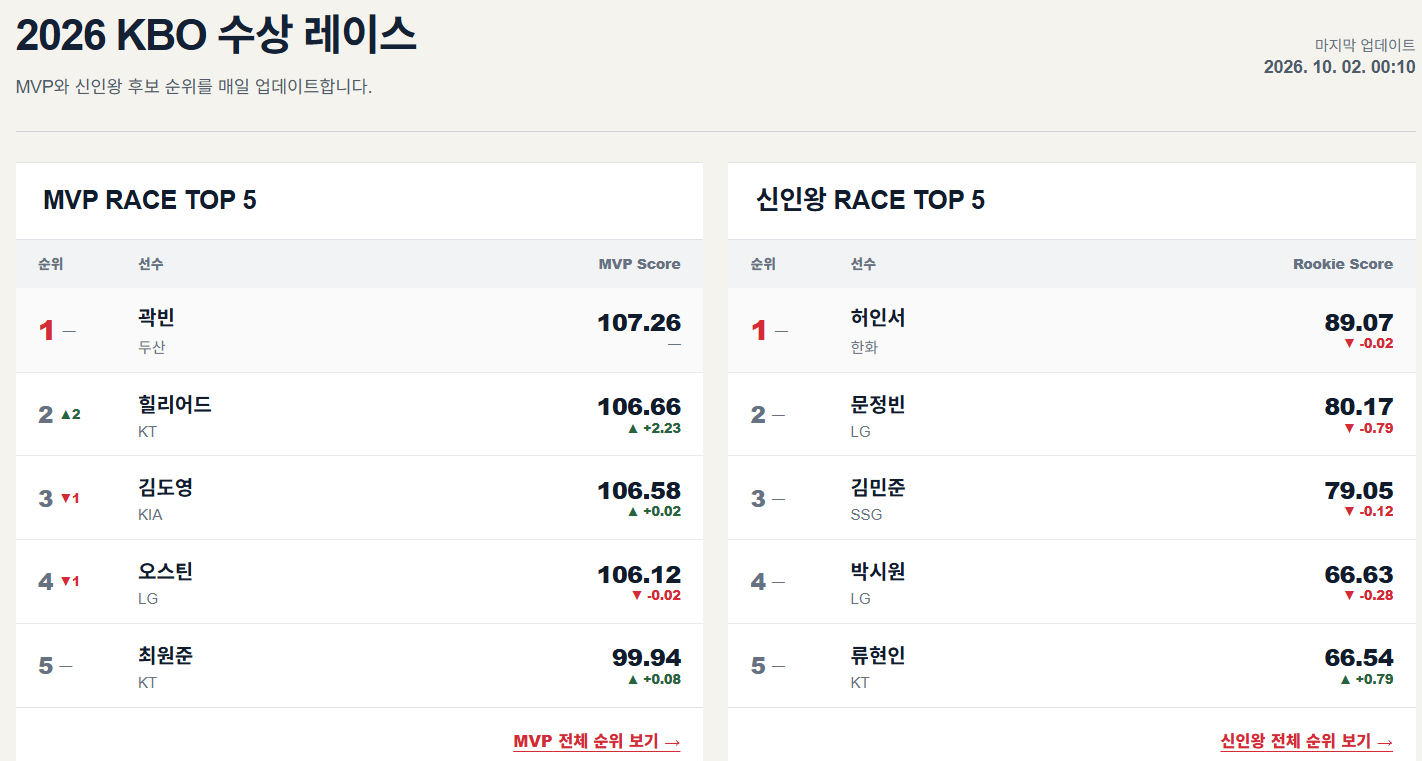Open the 신인왕 전체 순위 보기 link

pyautogui.click(x=1307, y=742)
